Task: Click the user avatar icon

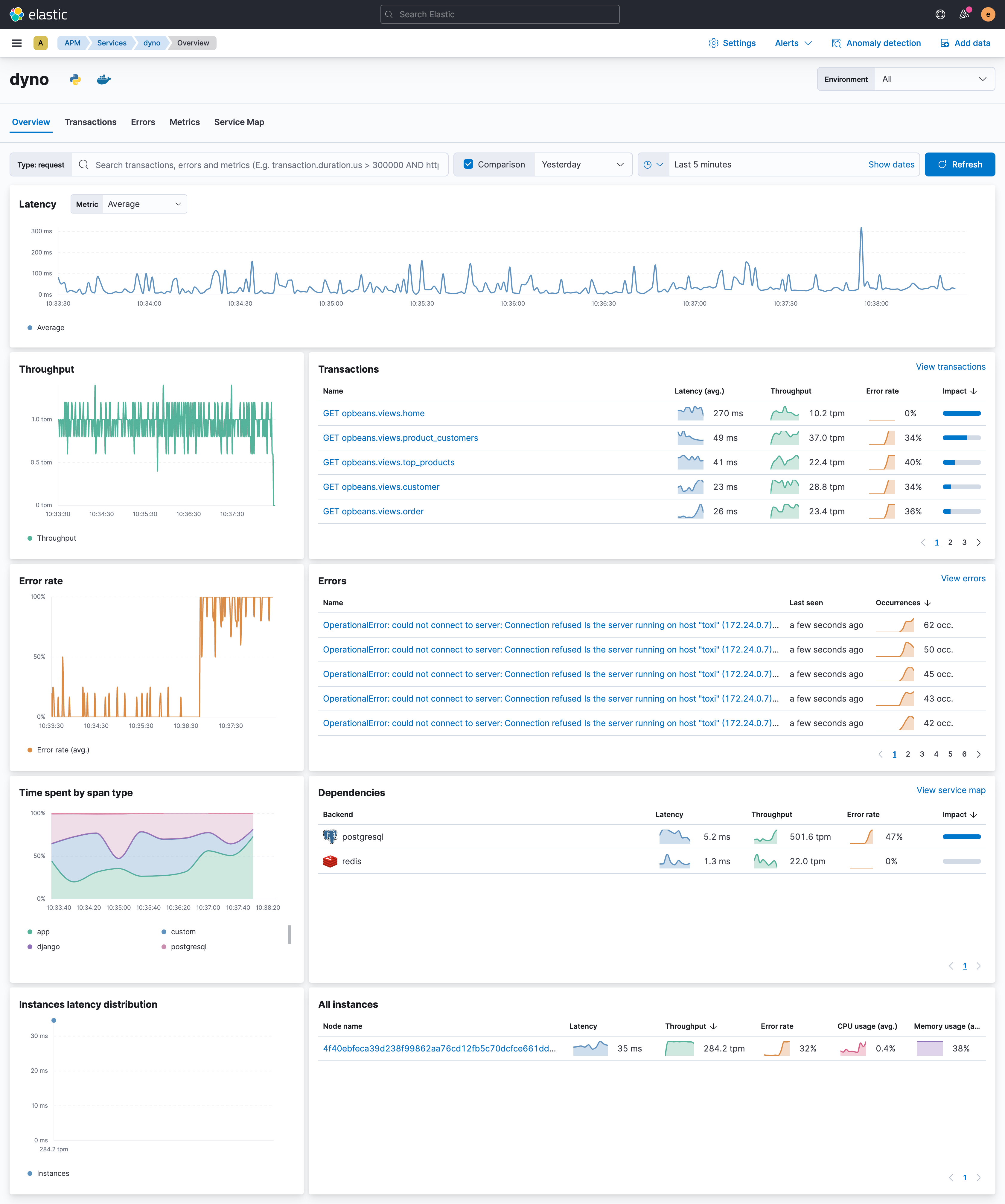Action: click(x=988, y=14)
